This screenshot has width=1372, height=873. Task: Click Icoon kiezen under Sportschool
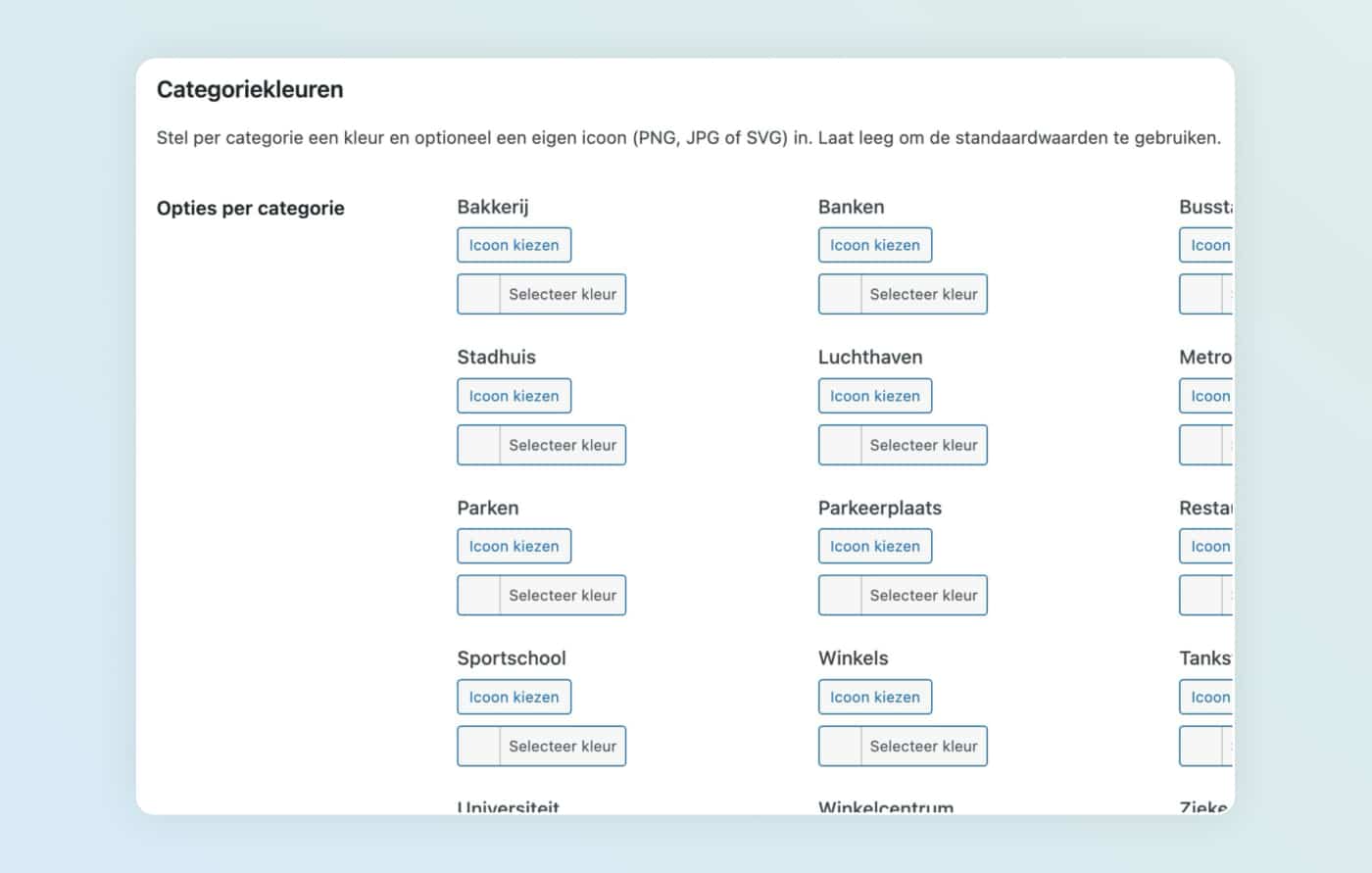(514, 697)
